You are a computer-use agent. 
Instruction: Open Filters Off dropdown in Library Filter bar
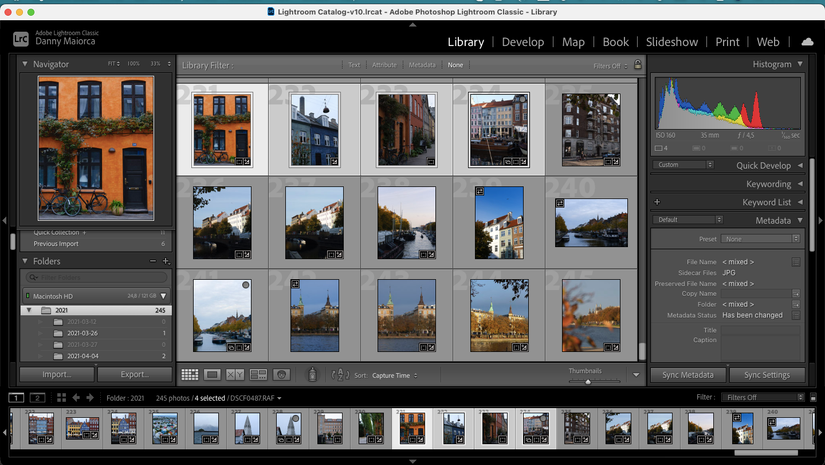point(610,66)
